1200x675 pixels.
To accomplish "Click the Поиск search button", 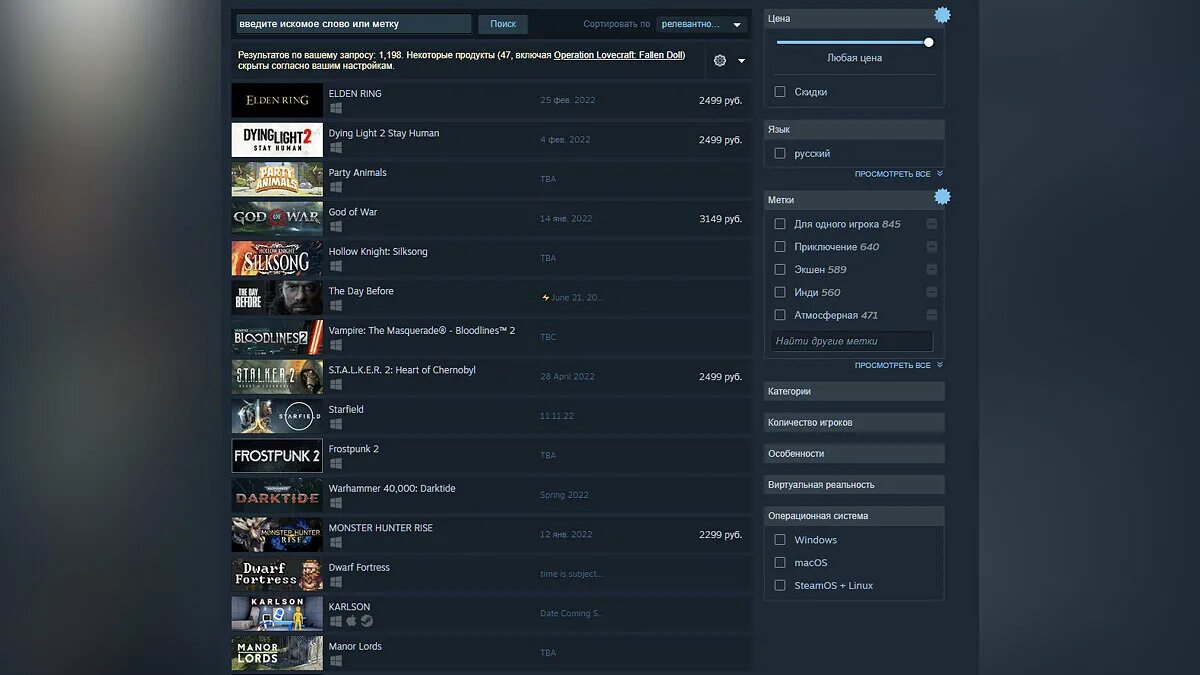I will (503, 24).
